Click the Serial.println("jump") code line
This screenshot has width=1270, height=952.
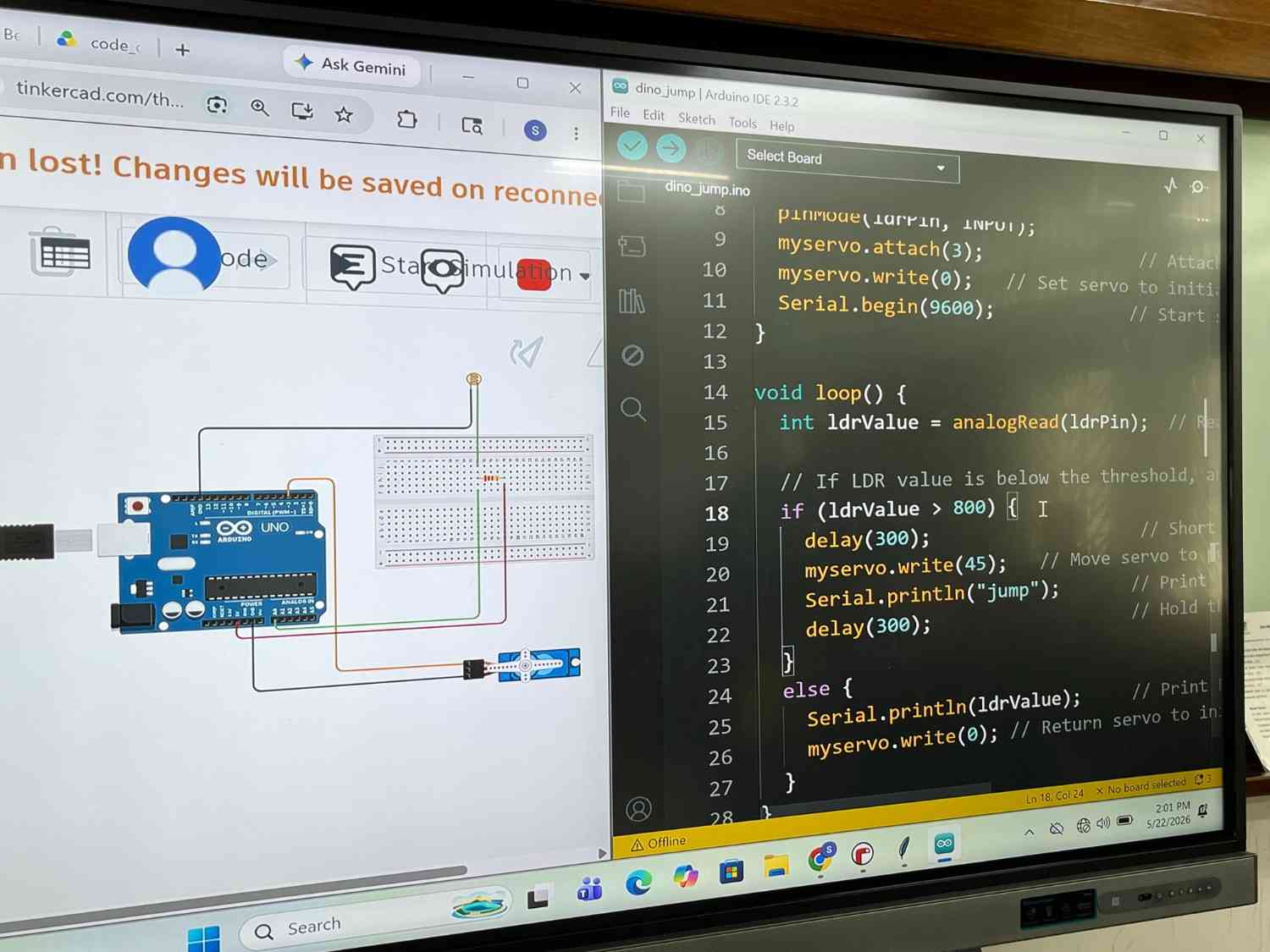pos(931,593)
